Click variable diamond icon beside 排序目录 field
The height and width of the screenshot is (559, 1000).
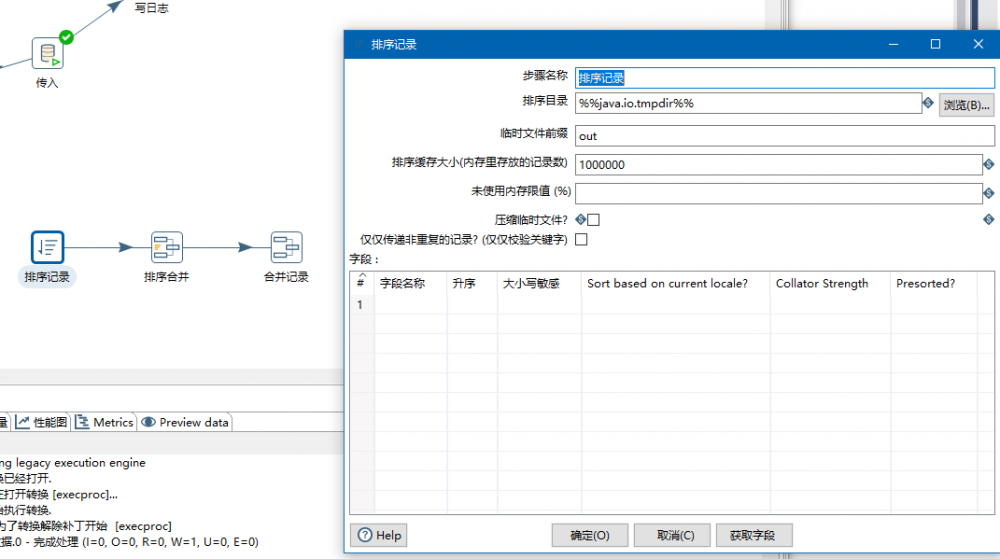928,103
